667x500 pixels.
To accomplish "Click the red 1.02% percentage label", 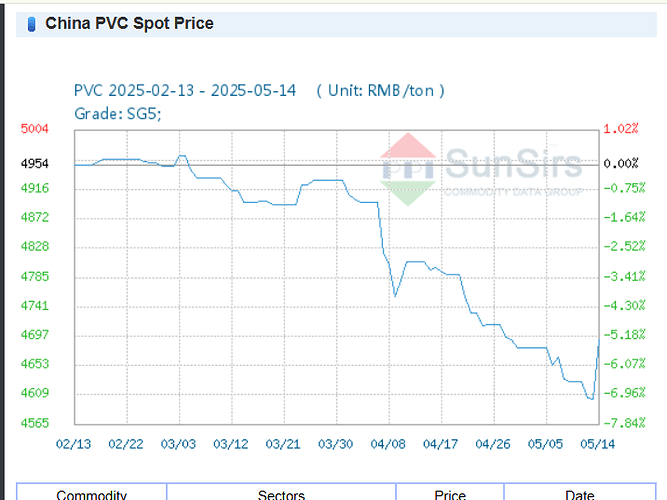I will (621, 129).
